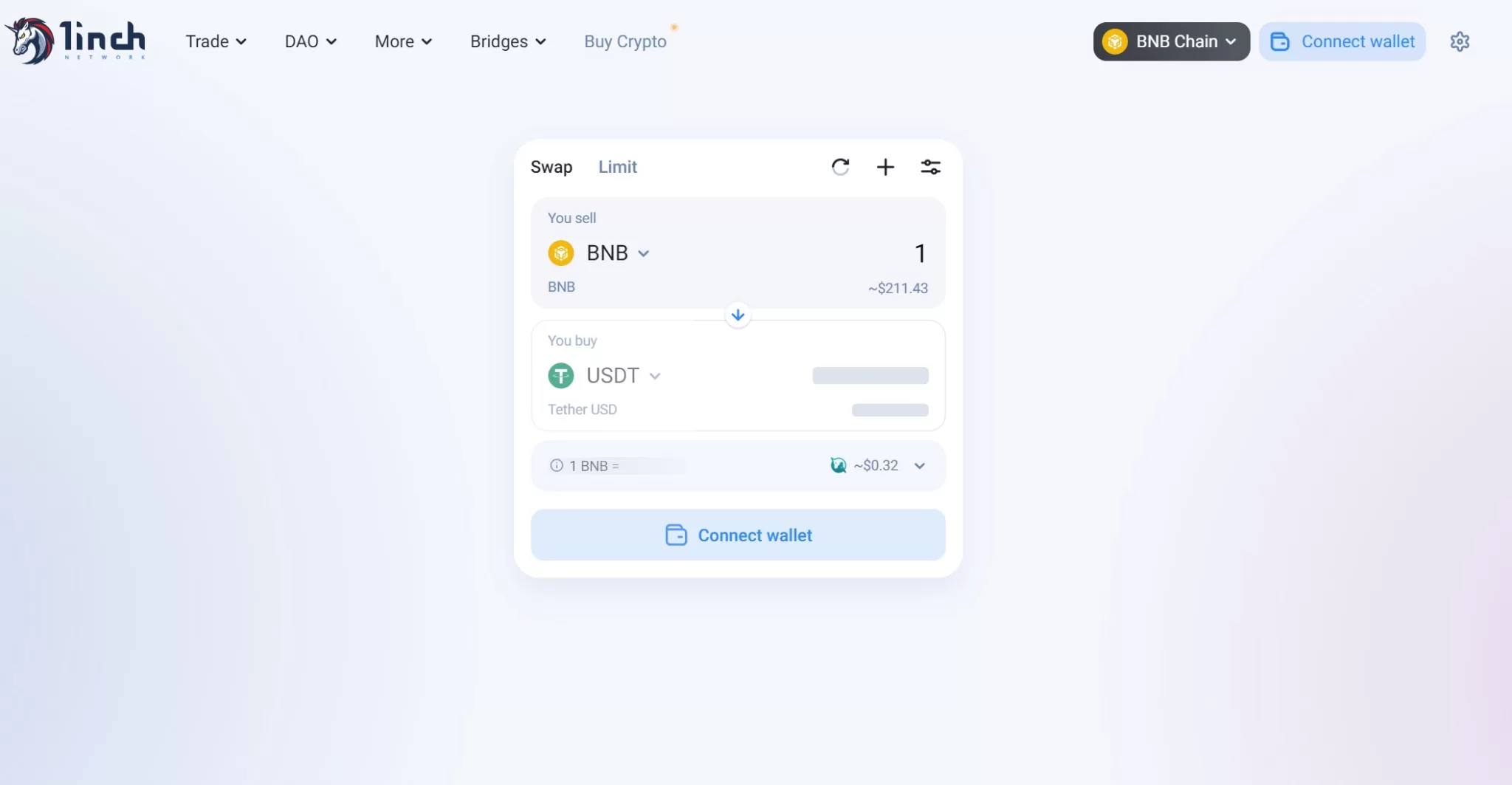Open swap settings sliders icon

pyautogui.click(x=930, y=167)
